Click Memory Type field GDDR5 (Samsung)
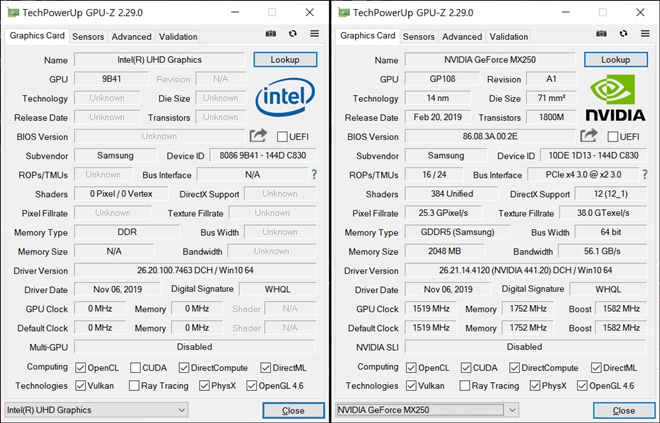Viewport: 660px width, 423px height. (x=458, y=232)
